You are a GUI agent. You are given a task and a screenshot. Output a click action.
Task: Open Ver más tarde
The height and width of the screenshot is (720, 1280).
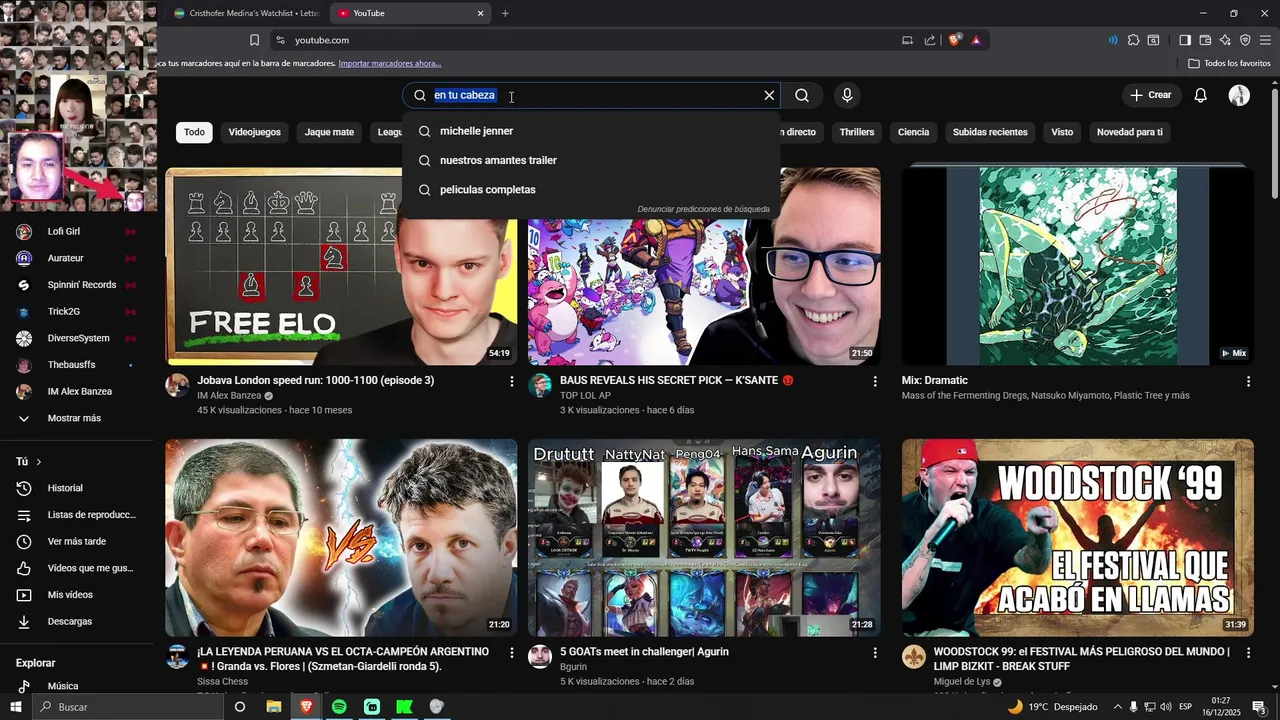click(x=77, y=541)
